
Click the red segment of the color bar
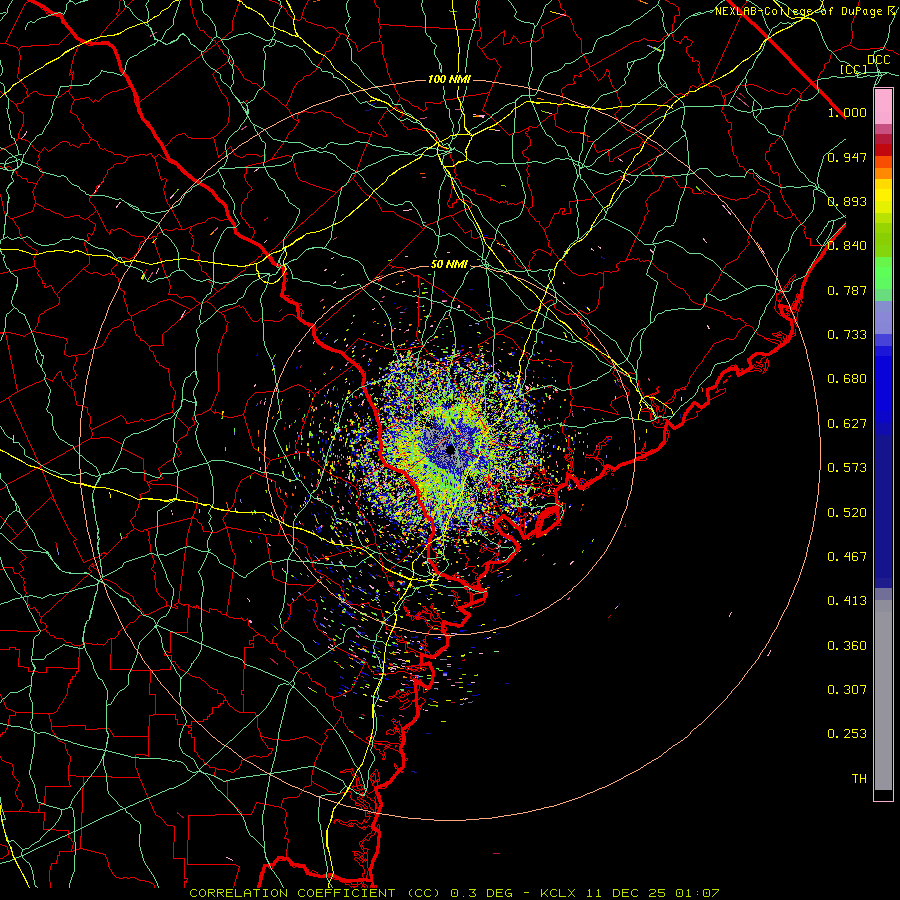point(883,150)
